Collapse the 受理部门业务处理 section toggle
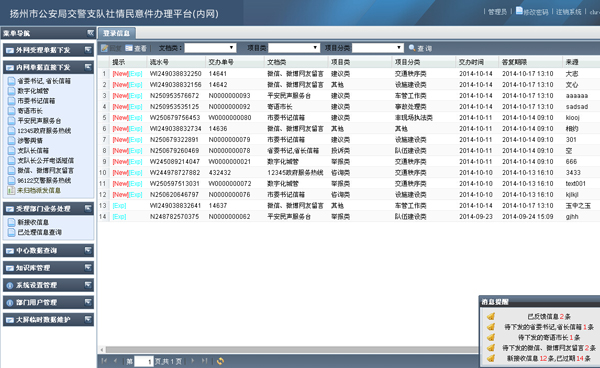 (x=88, y=208)
